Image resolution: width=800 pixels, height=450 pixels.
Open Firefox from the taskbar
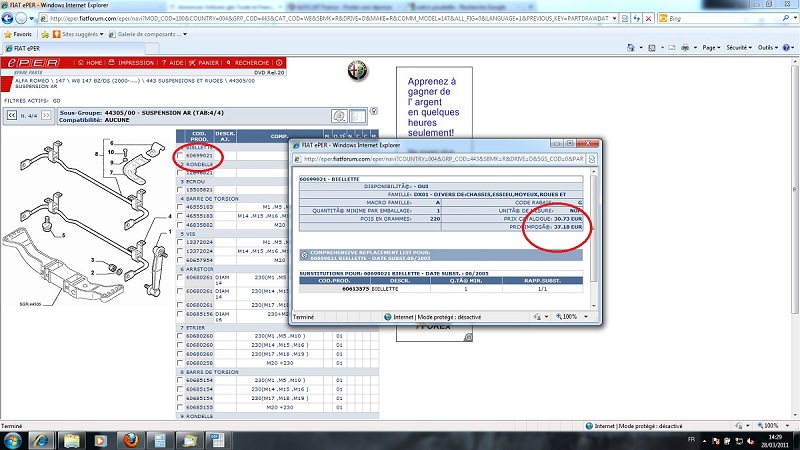(x=131, y=440)
